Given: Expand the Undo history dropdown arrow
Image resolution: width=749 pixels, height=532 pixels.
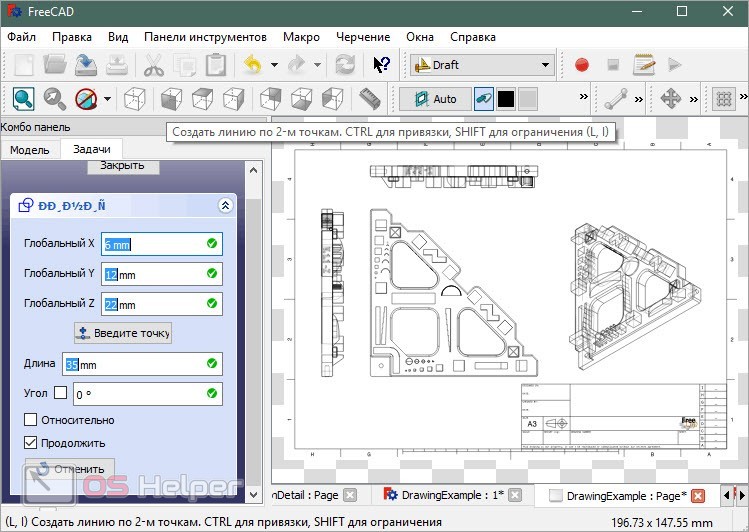Looking at the screenshot, I should tap(274, 65).
